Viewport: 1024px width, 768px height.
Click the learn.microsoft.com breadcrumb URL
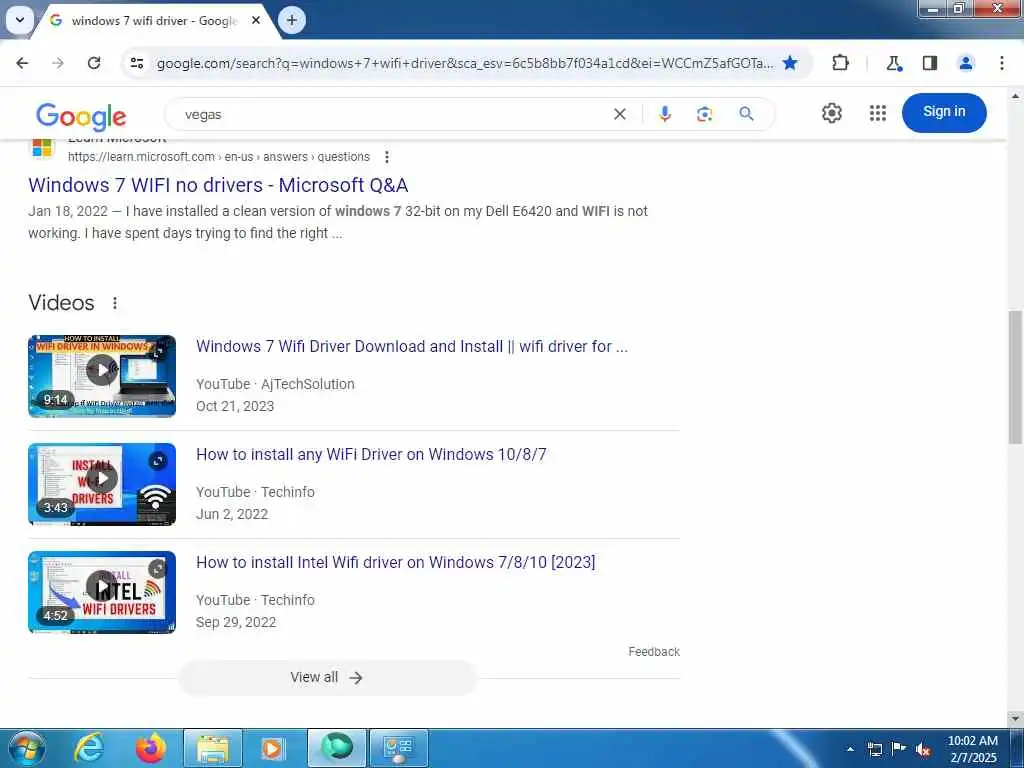219,157
